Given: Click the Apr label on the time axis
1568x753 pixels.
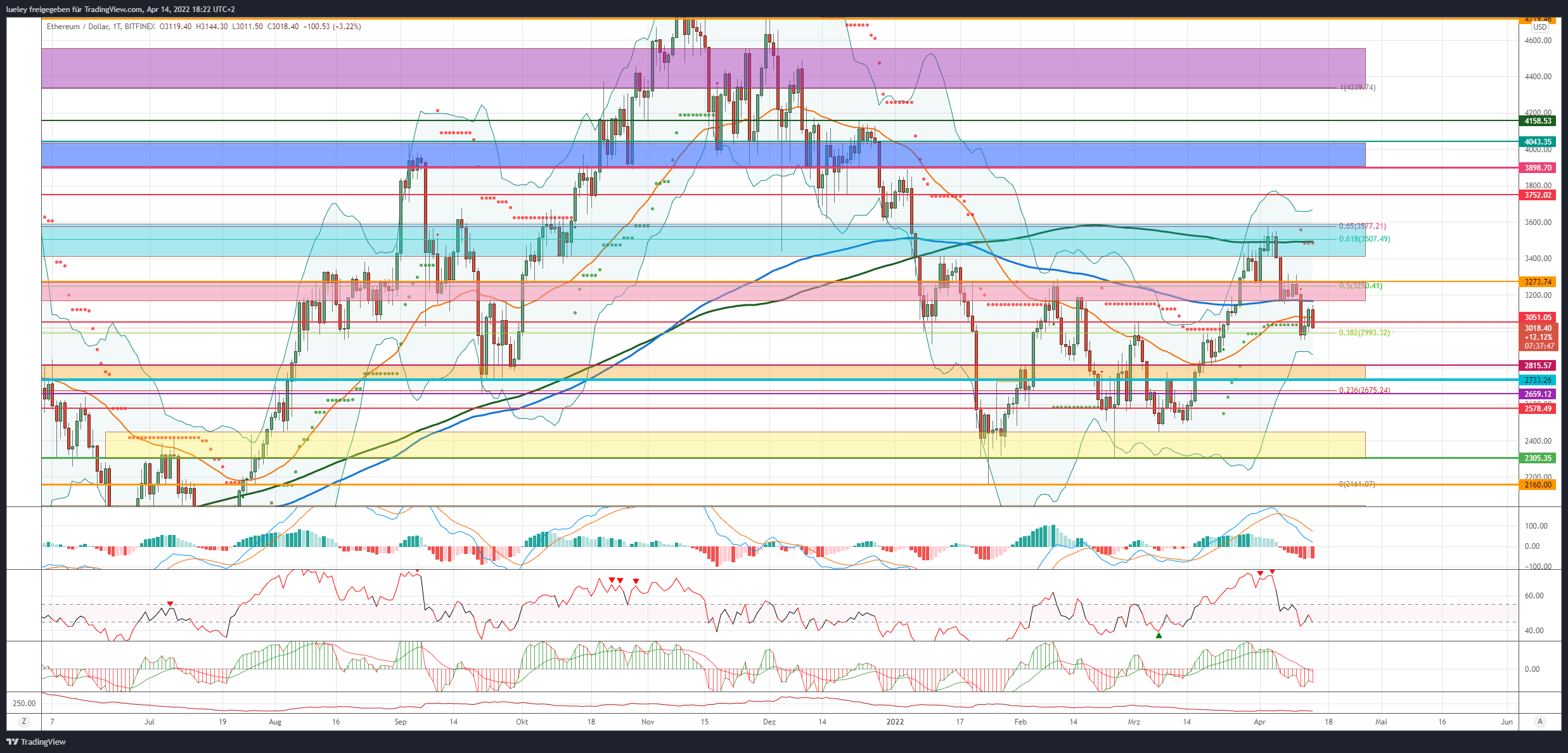Looking at the screenshot, I should pos(1259,722).
